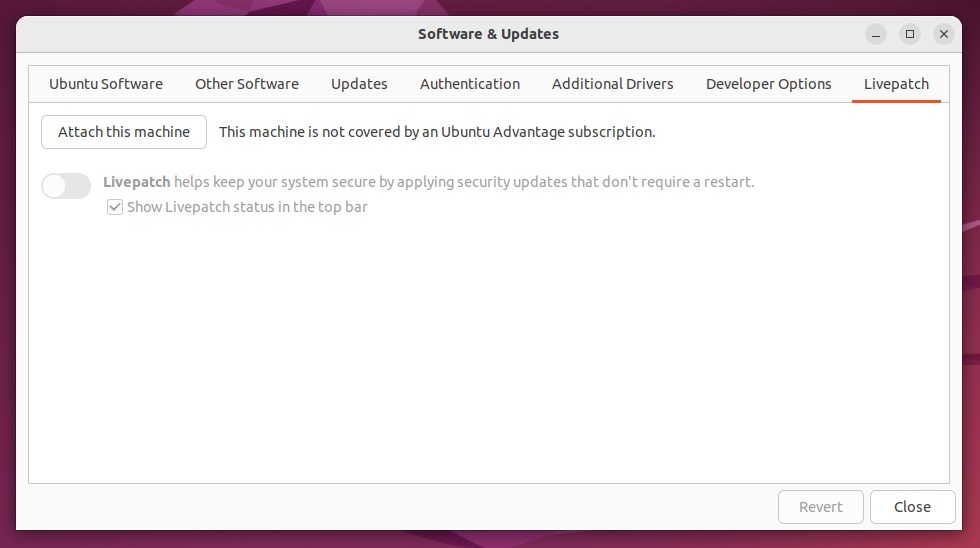This screenshot has width=980, height=548.
Task: Open the Additional Drivers tab
Action: click(613, 84)
